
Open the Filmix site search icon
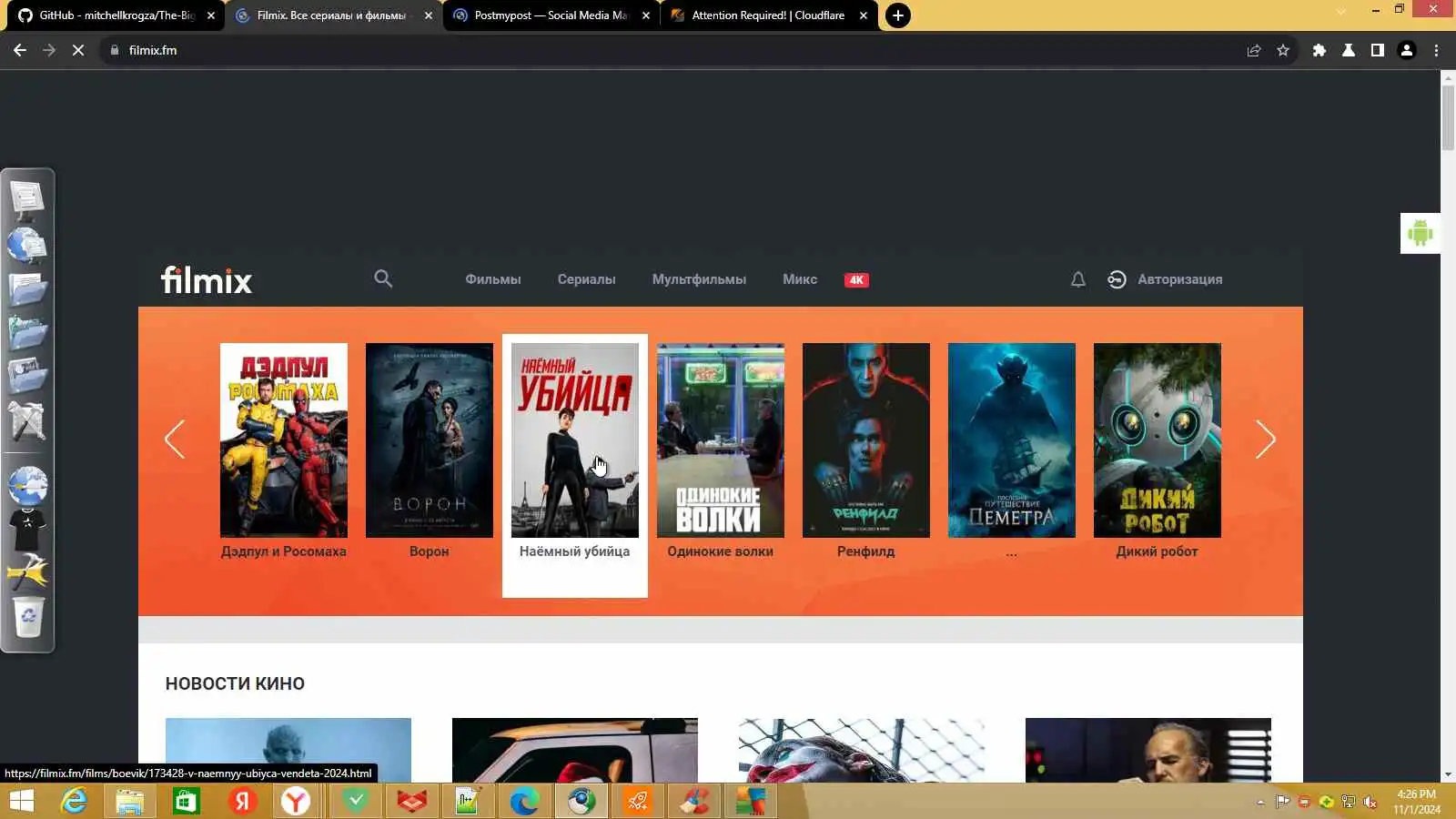pyautogui.click(x=383, y=278)
